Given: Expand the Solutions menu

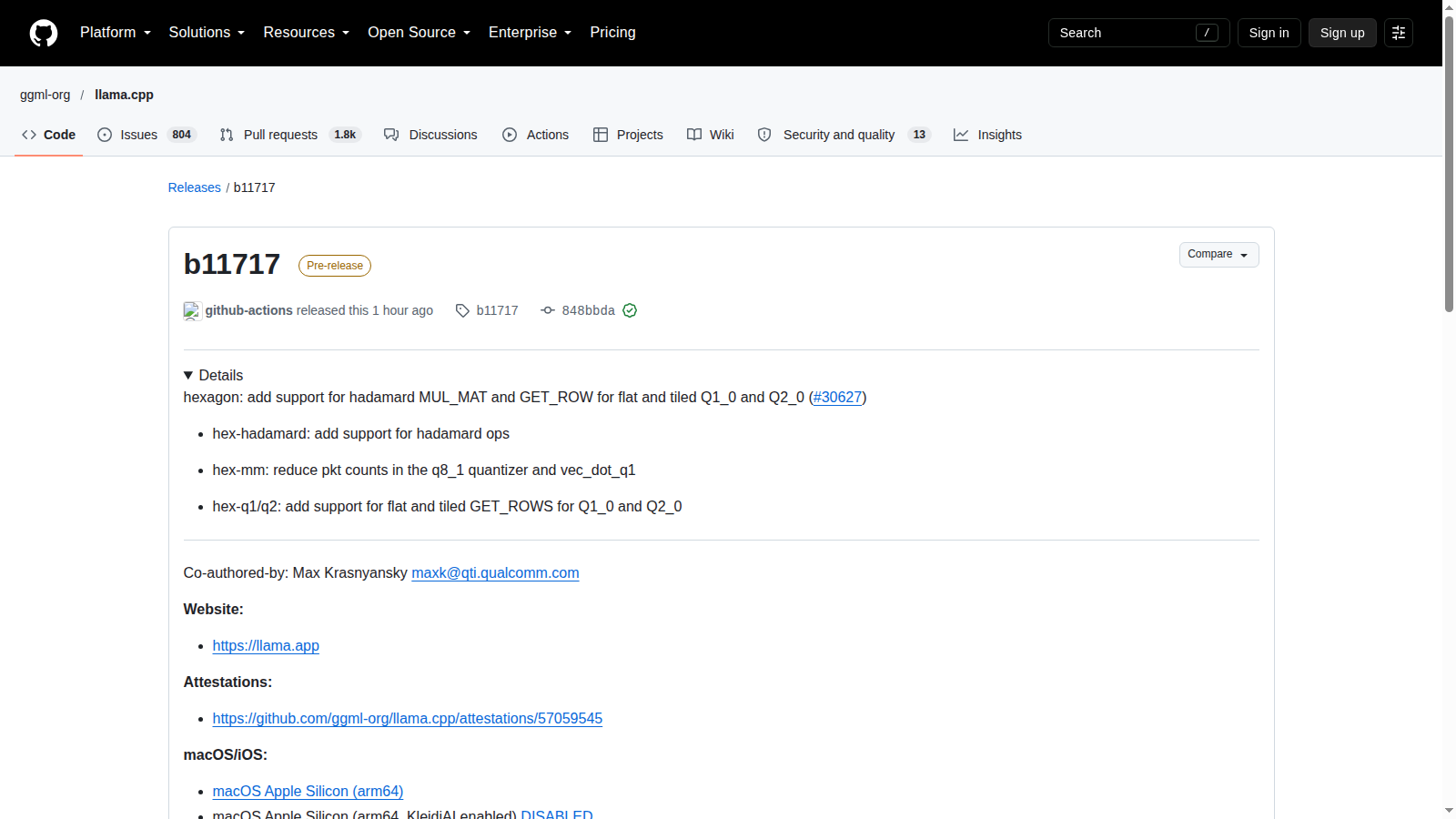Looking at the screenshot, I should click(207, 33).
